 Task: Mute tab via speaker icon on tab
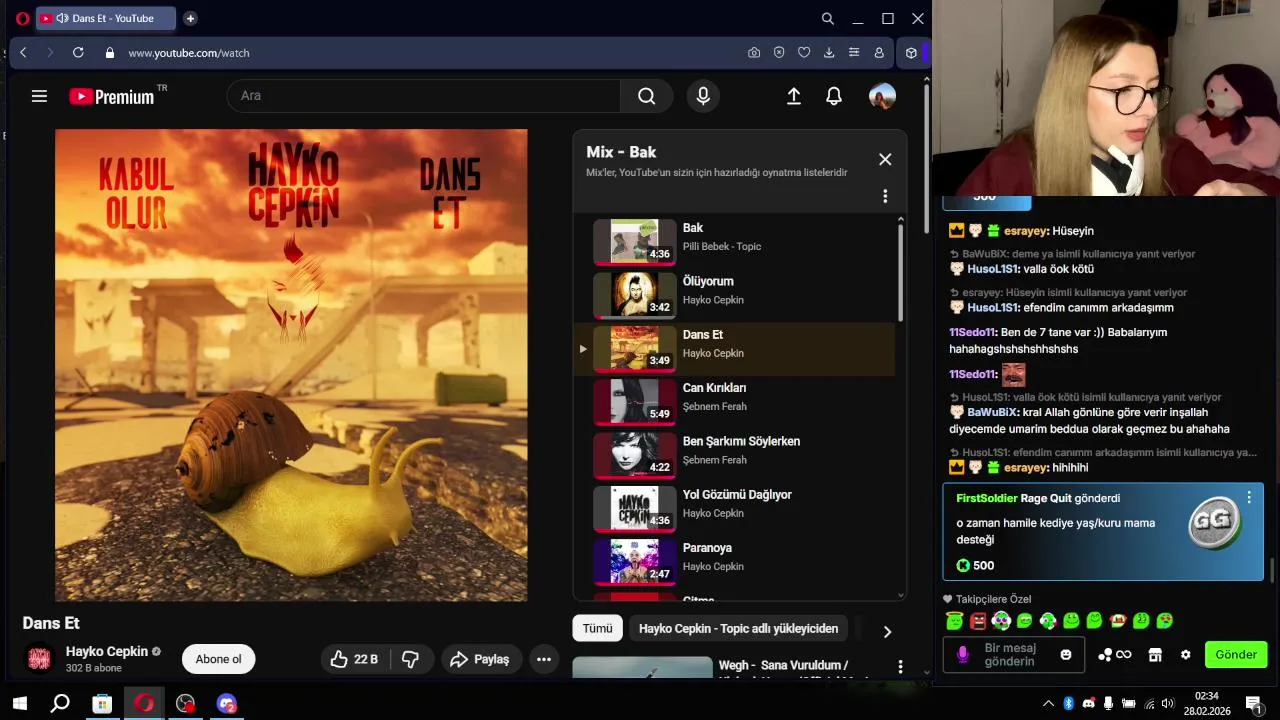pyautogui.click(x=62, y=18)
